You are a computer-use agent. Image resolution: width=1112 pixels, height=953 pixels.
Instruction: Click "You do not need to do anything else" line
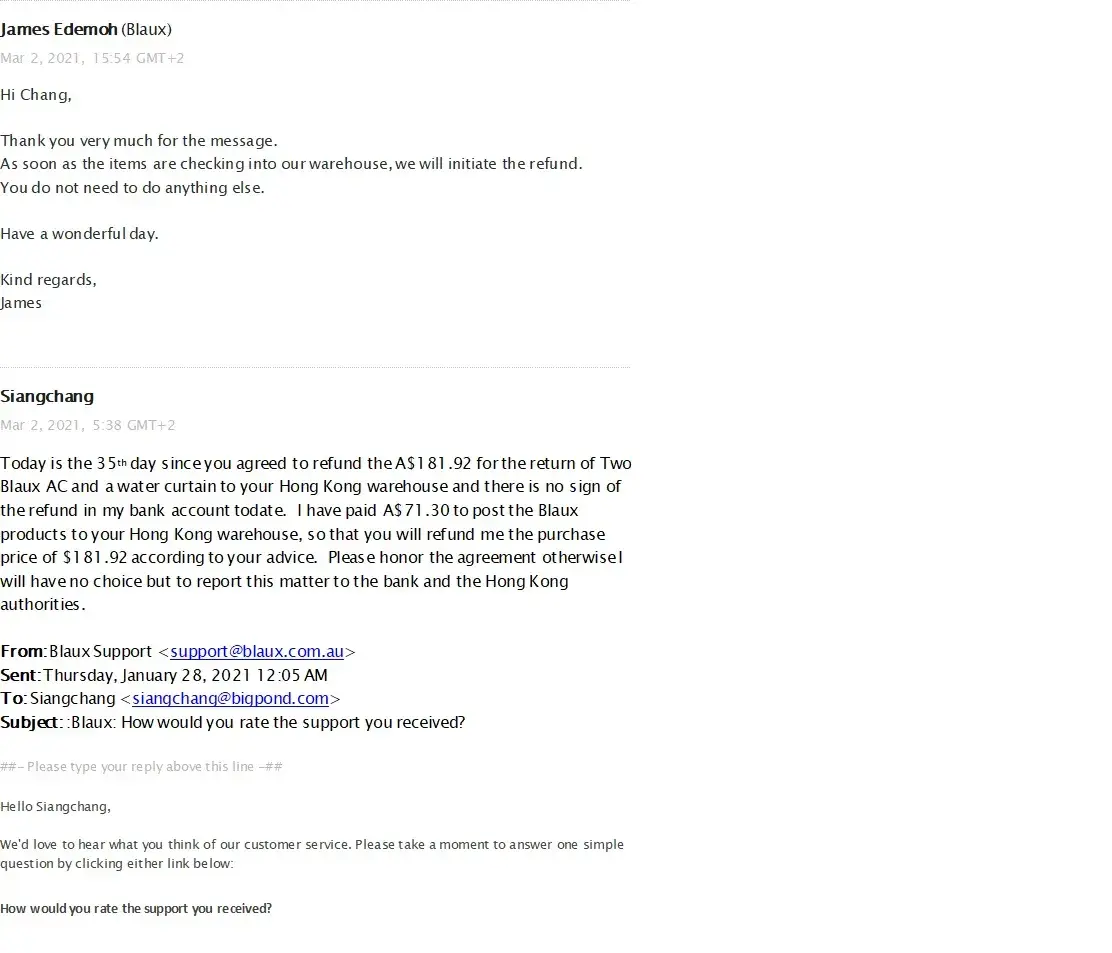click(x=132, y=188)
